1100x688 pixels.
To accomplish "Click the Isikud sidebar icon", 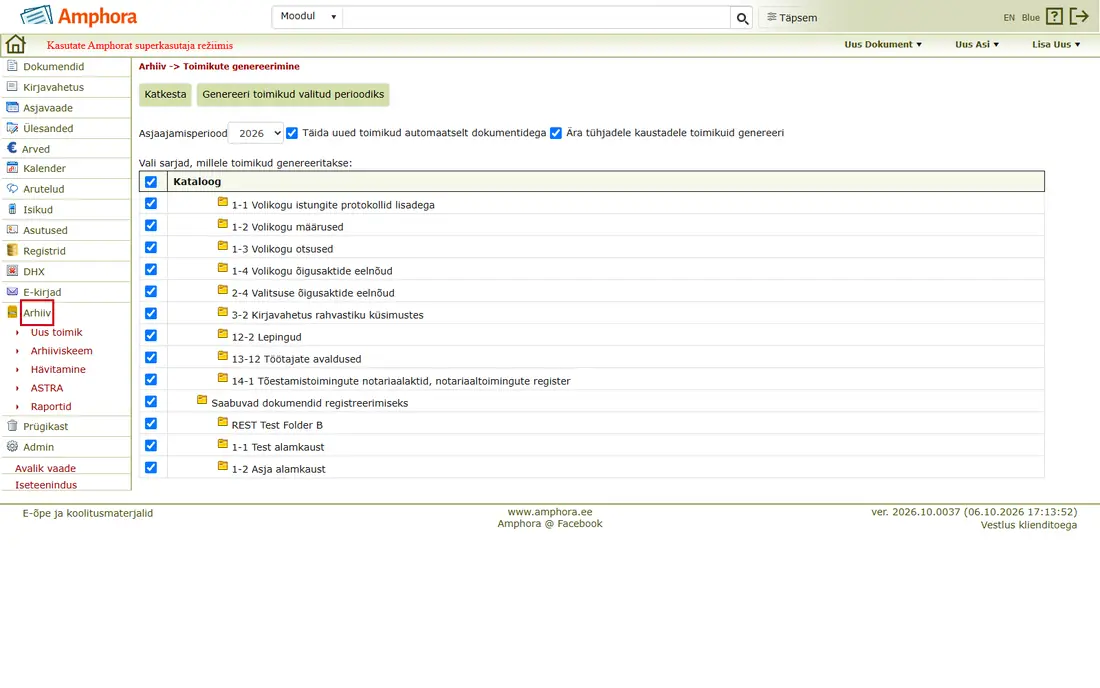I will (12, 209).
